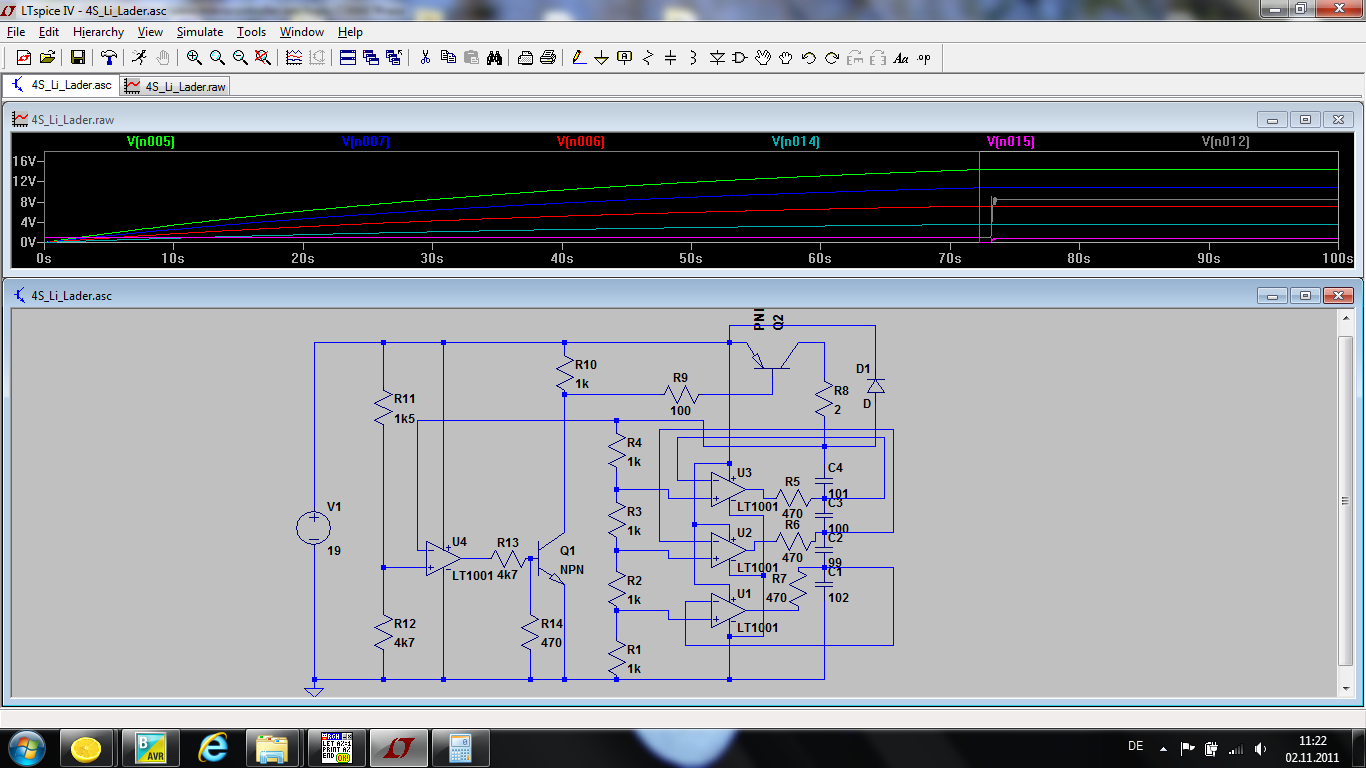This screenshot has height=768, width=1366.
Task: Click the Redo arrow icon
Action: (832, 58)
